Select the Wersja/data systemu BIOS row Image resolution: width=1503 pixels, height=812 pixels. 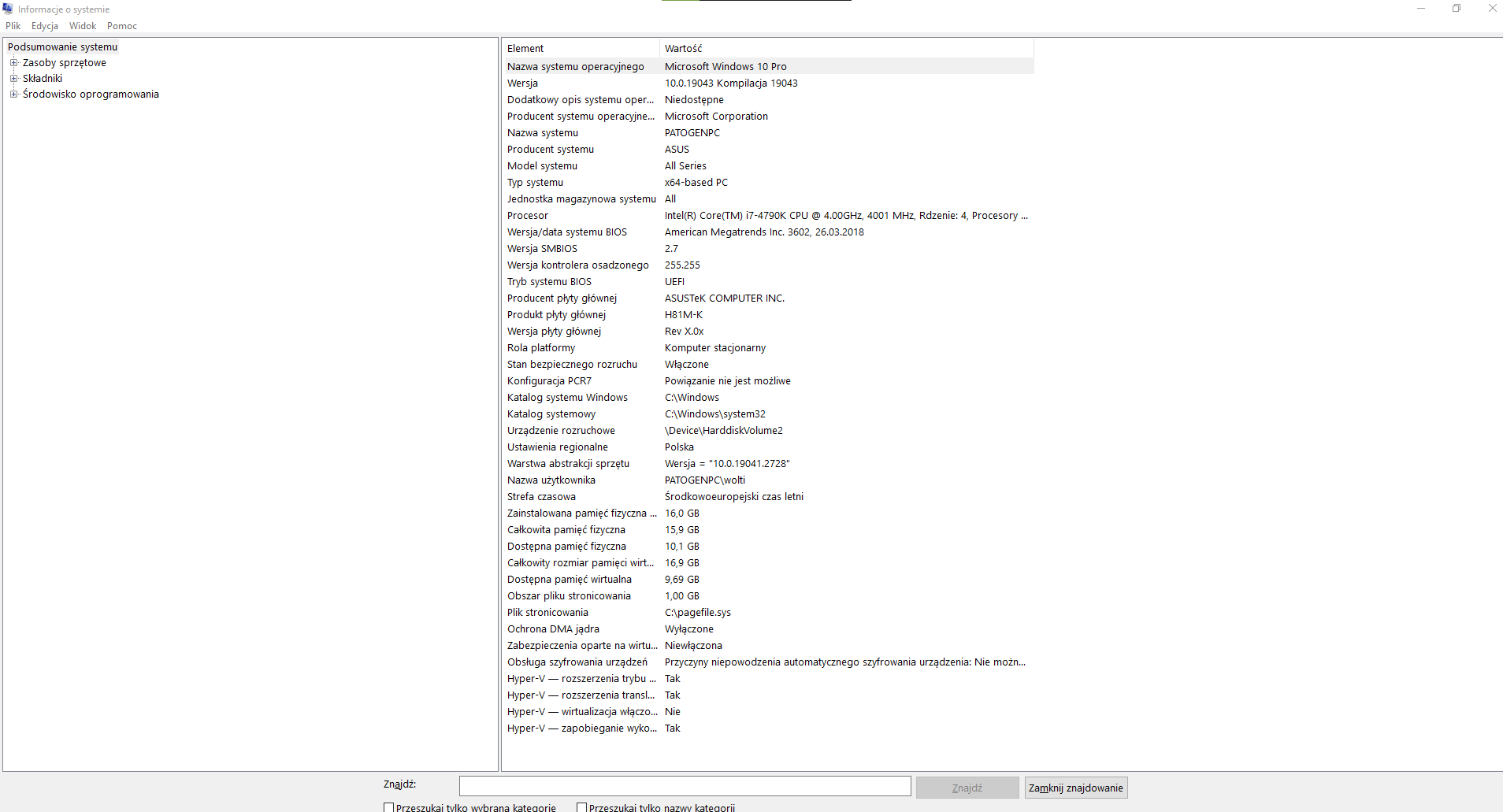[x=768, y=232]
